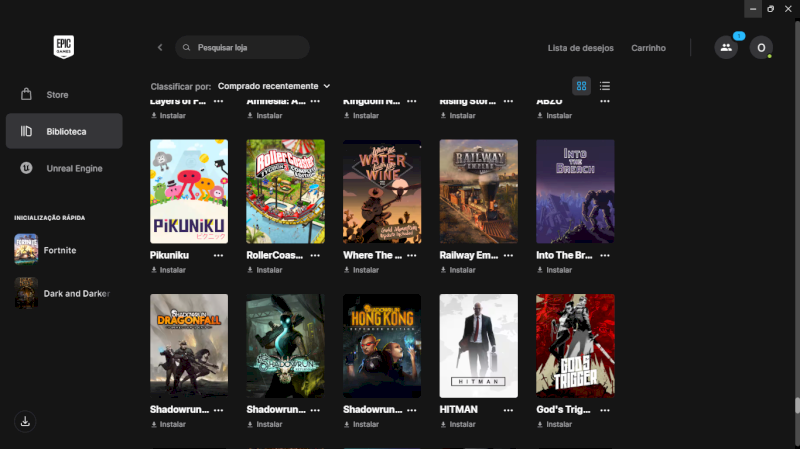Open Into The Breach options menu

(605, 256)
